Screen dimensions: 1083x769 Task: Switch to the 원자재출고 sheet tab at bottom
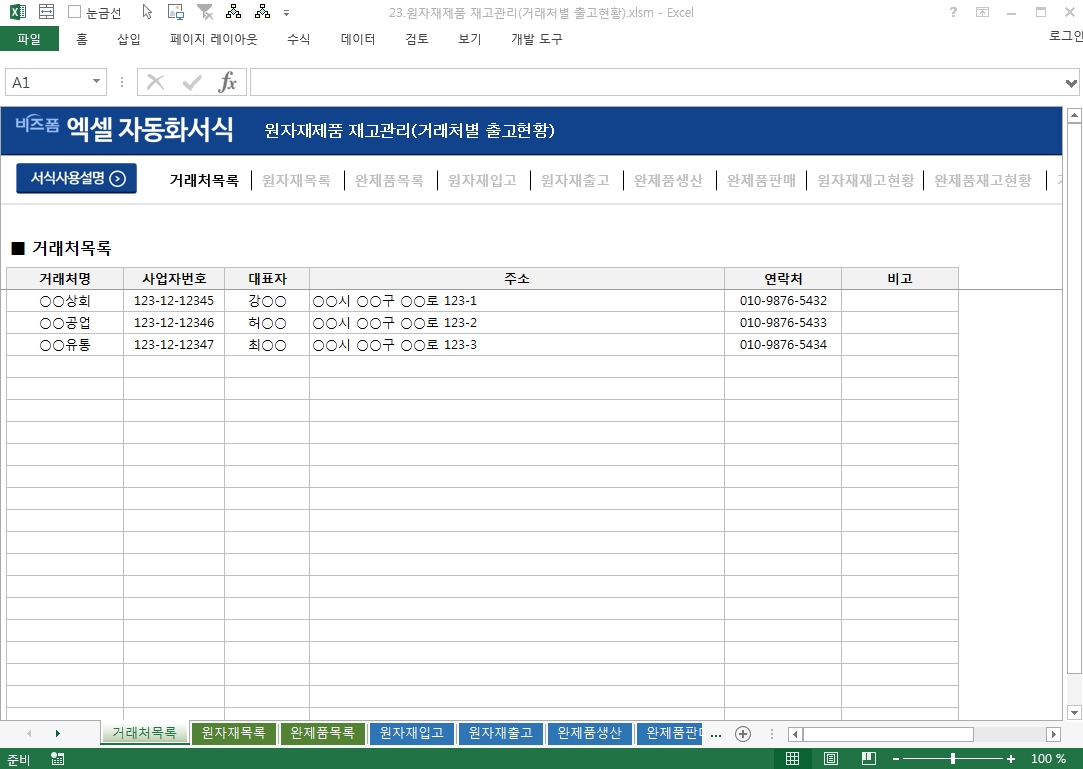(501, 733)
